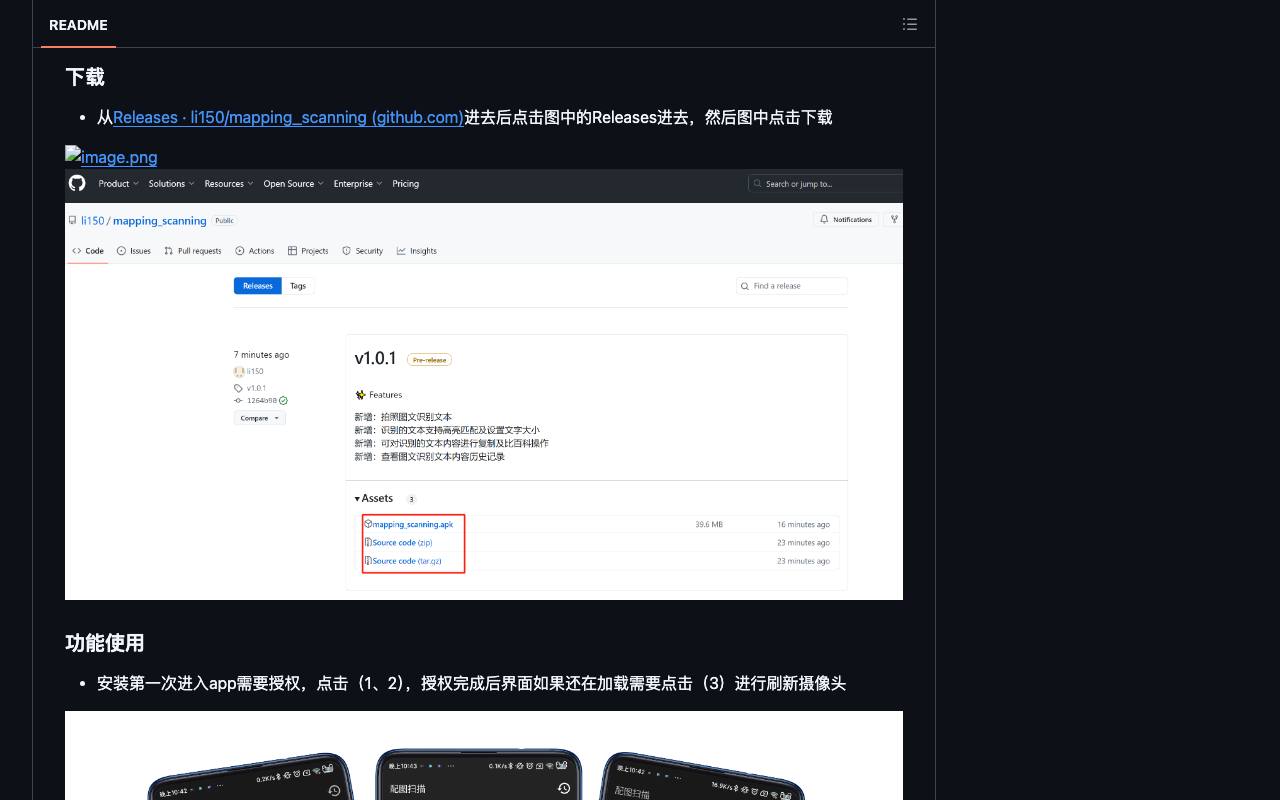This screenshot has height=800, width=1280.
Task: Click the Projects tab in the screenshot
Action: (x=308, y=251)
